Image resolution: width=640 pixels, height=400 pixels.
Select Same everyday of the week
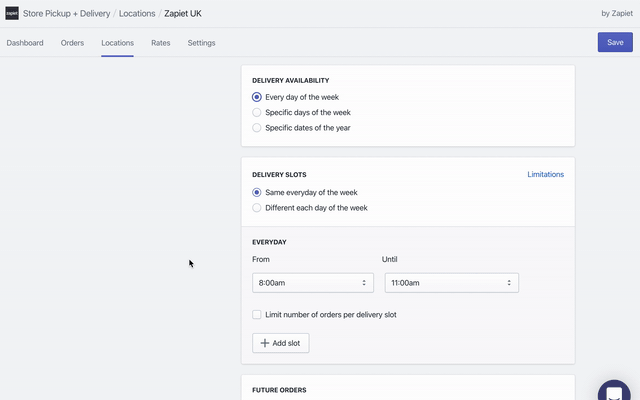[257, 192]
